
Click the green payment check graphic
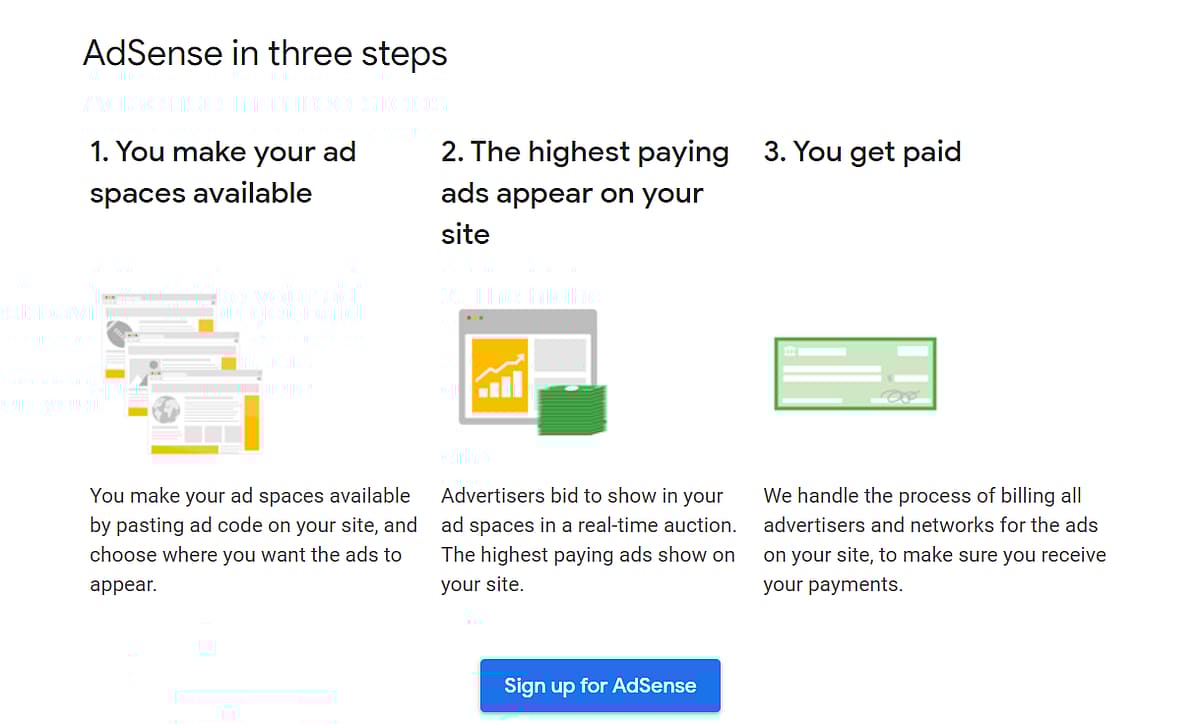point(855,373)
